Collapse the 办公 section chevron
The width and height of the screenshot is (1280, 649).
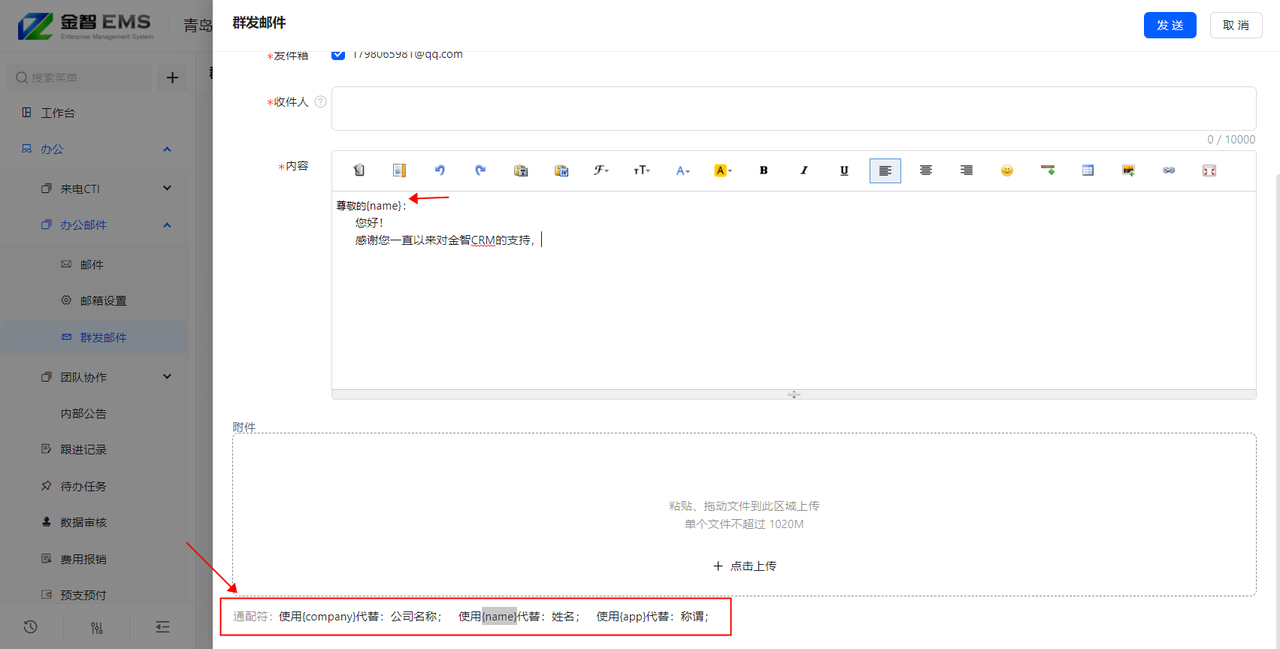[x=167, y=149]
